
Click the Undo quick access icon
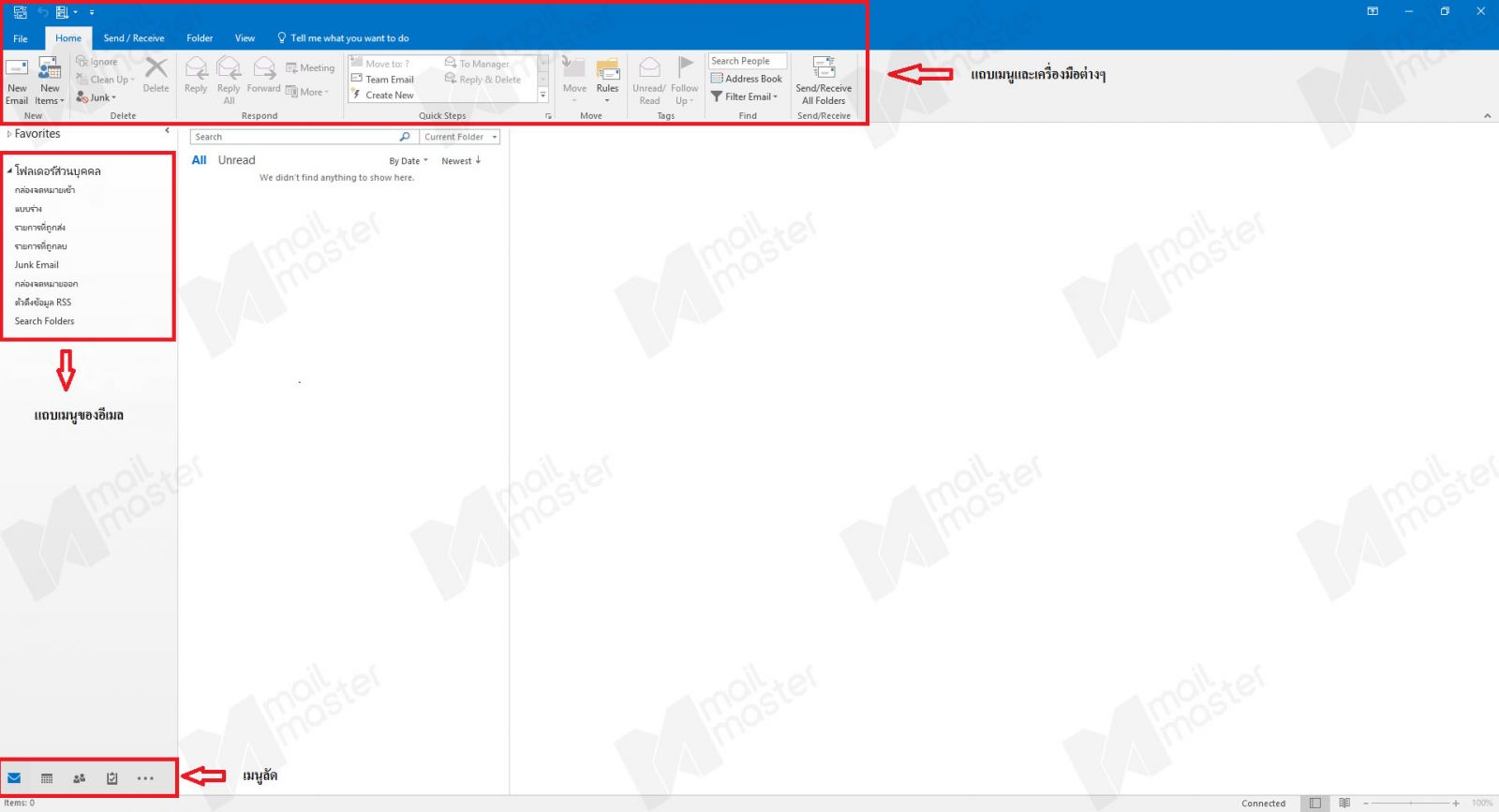(x=42, y=12)
